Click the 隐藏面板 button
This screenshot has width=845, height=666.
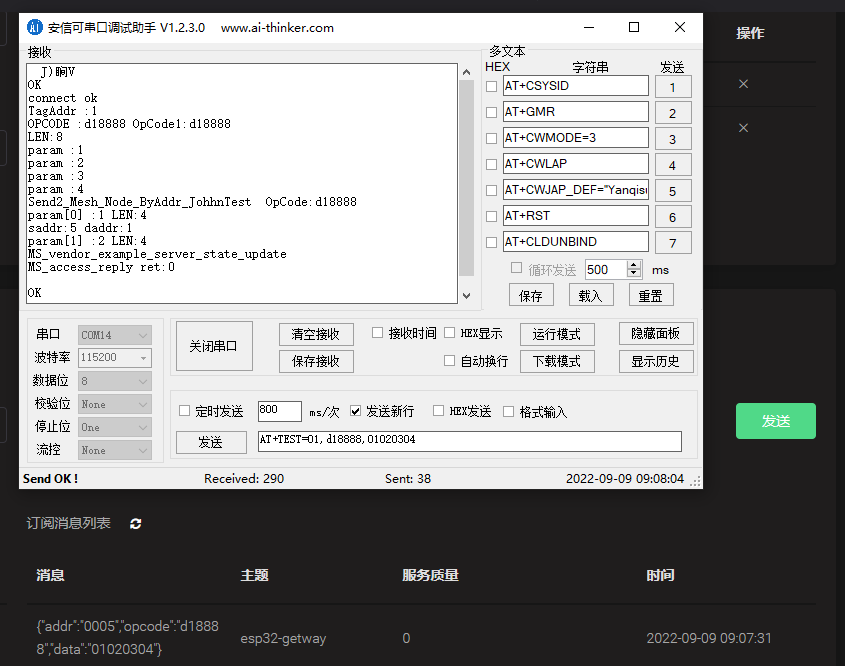(x=656, y=333)
